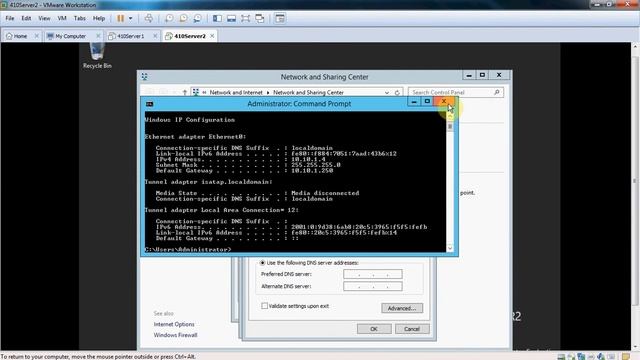Open the snapshot manager from the toolbar
The width and height of the screenshot is (640, 360).
pos(198,18)
